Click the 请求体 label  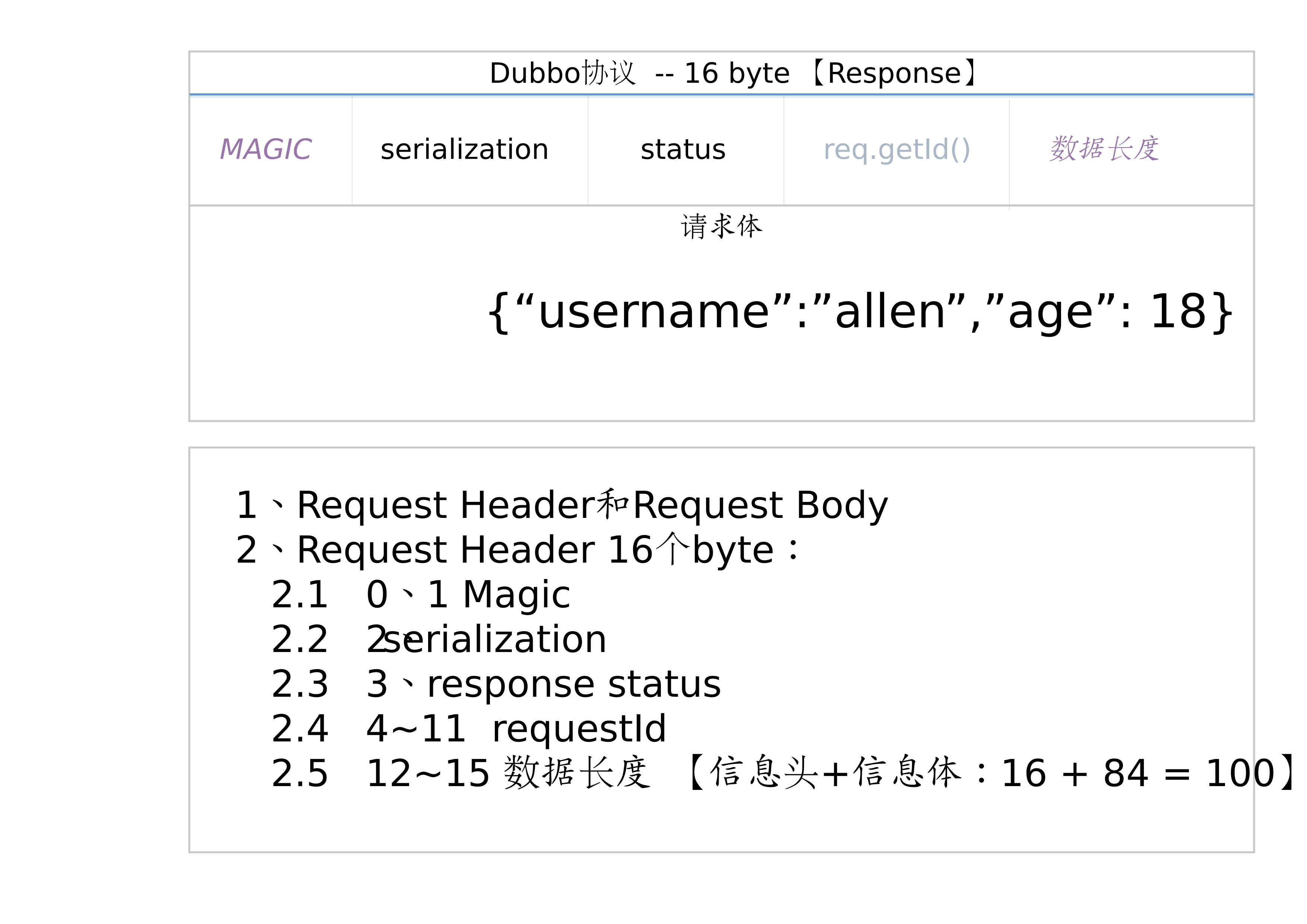pos(721,226)
